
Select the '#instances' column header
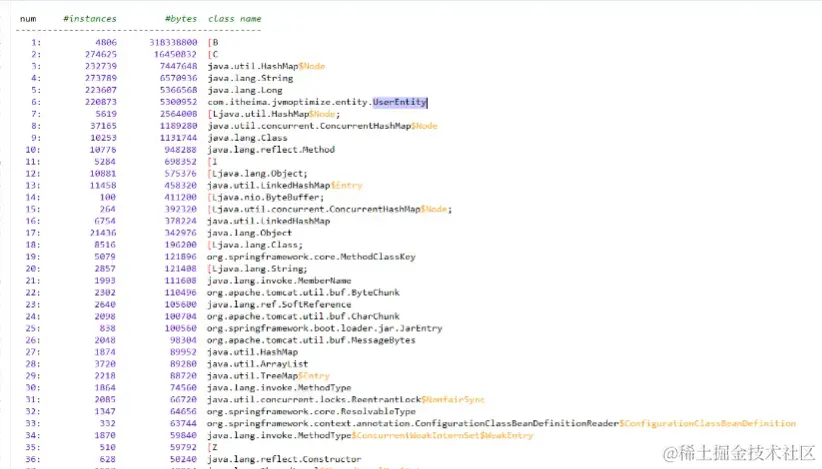90,19
